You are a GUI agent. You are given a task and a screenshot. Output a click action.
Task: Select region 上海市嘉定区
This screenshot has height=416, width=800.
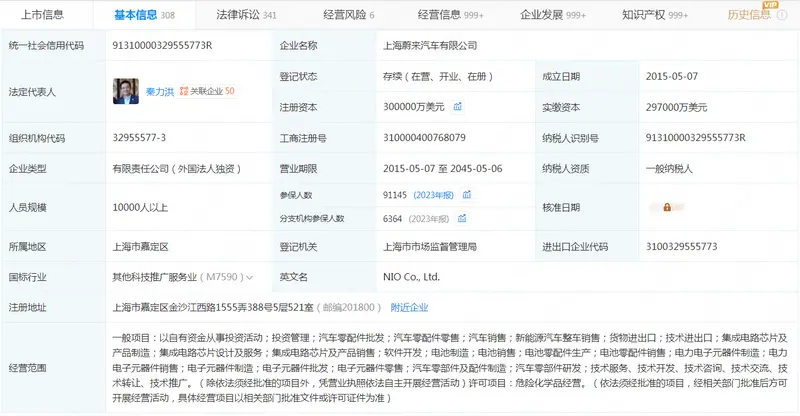[140, 247]
